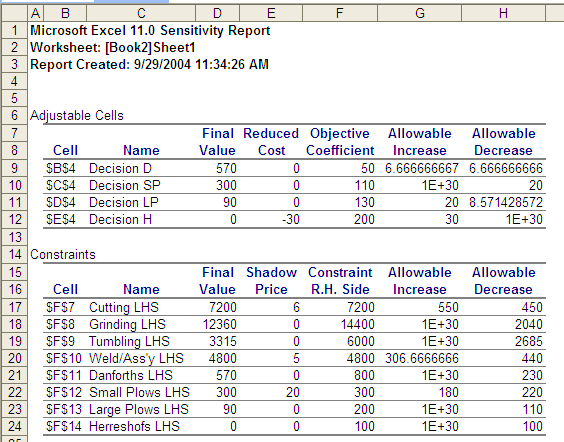
Task: Click the '$F$14' cell reference
Action: click(64, 426)
